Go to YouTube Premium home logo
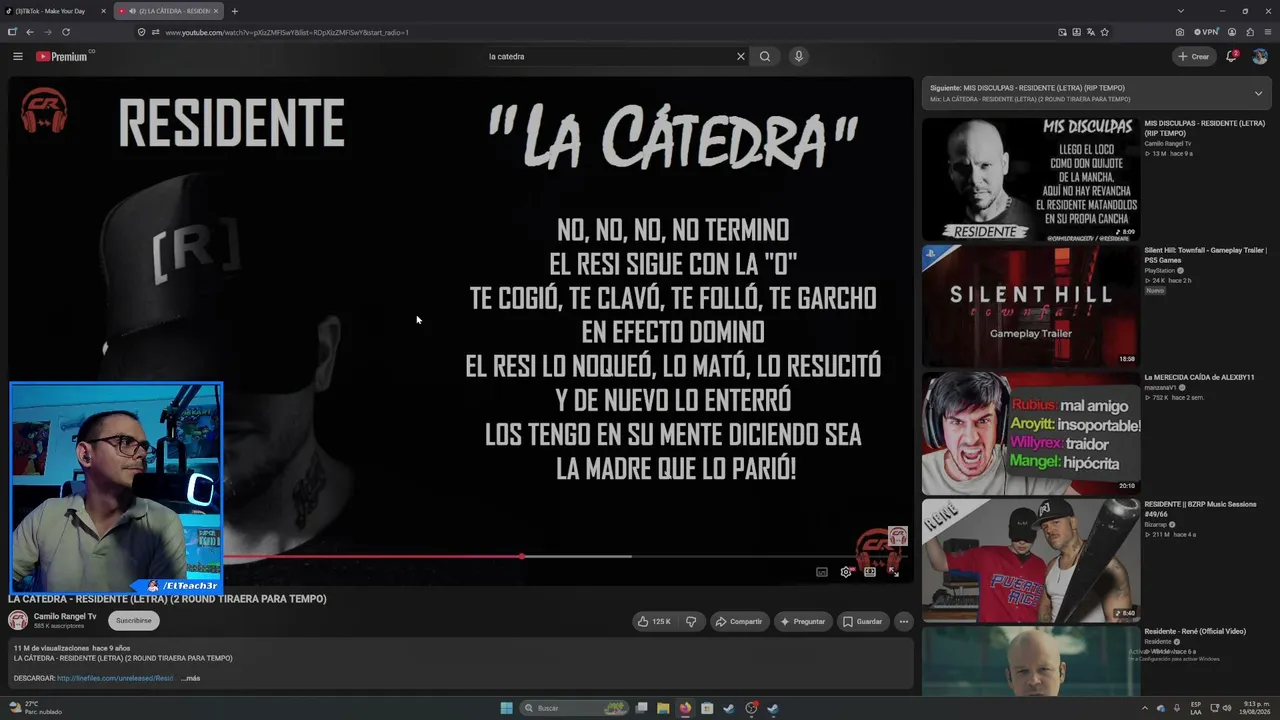Image resolution: width=1280 pixels, height=720 pixels. [64, 56]
